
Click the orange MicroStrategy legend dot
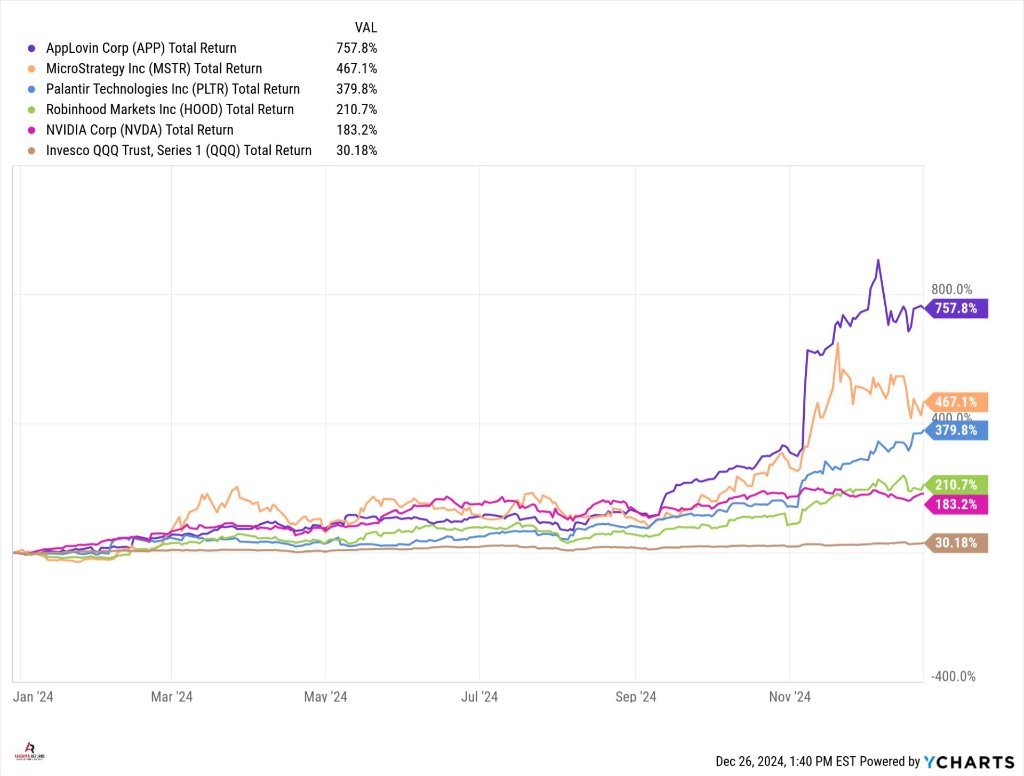point(33,69)
